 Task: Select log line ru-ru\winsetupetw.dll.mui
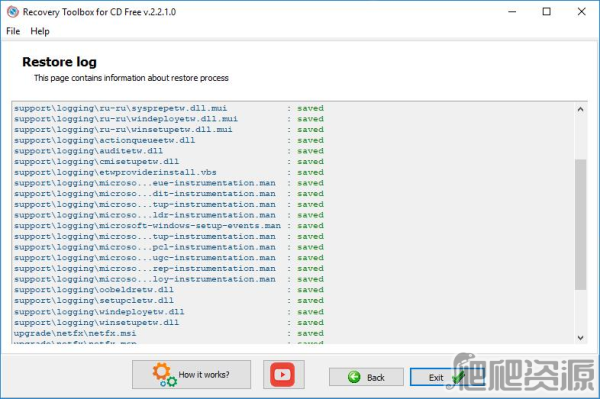pos(169,130)
